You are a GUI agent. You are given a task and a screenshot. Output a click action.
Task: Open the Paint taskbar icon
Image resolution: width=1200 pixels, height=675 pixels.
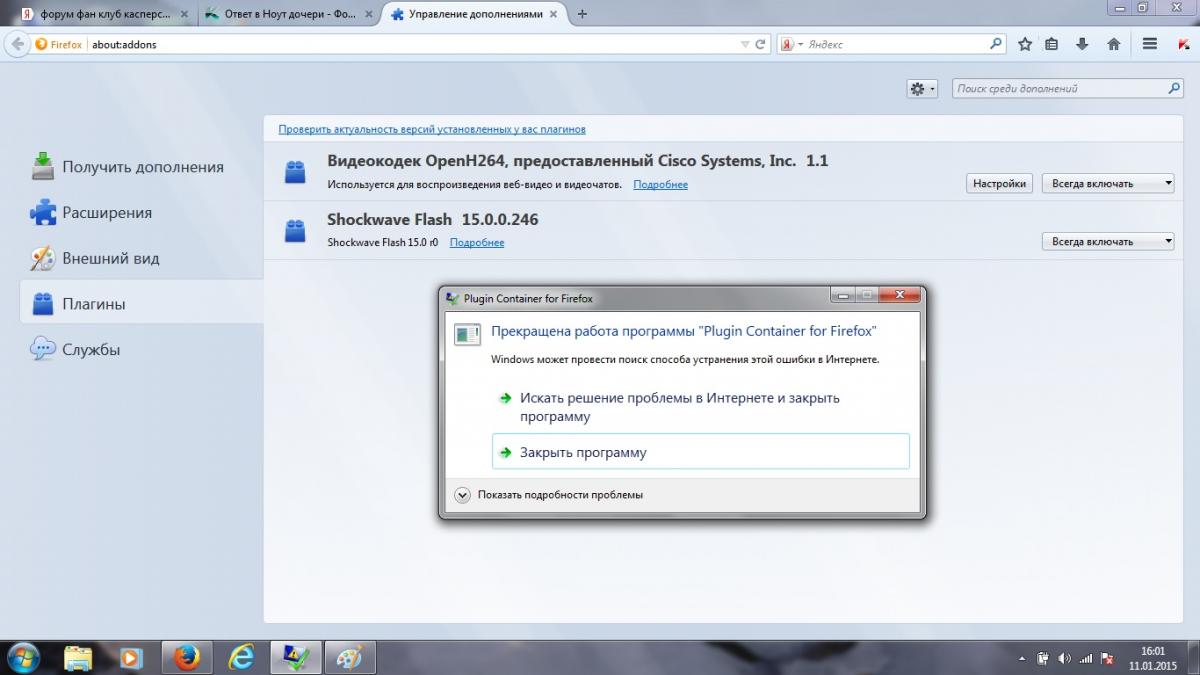coord(350,657)
